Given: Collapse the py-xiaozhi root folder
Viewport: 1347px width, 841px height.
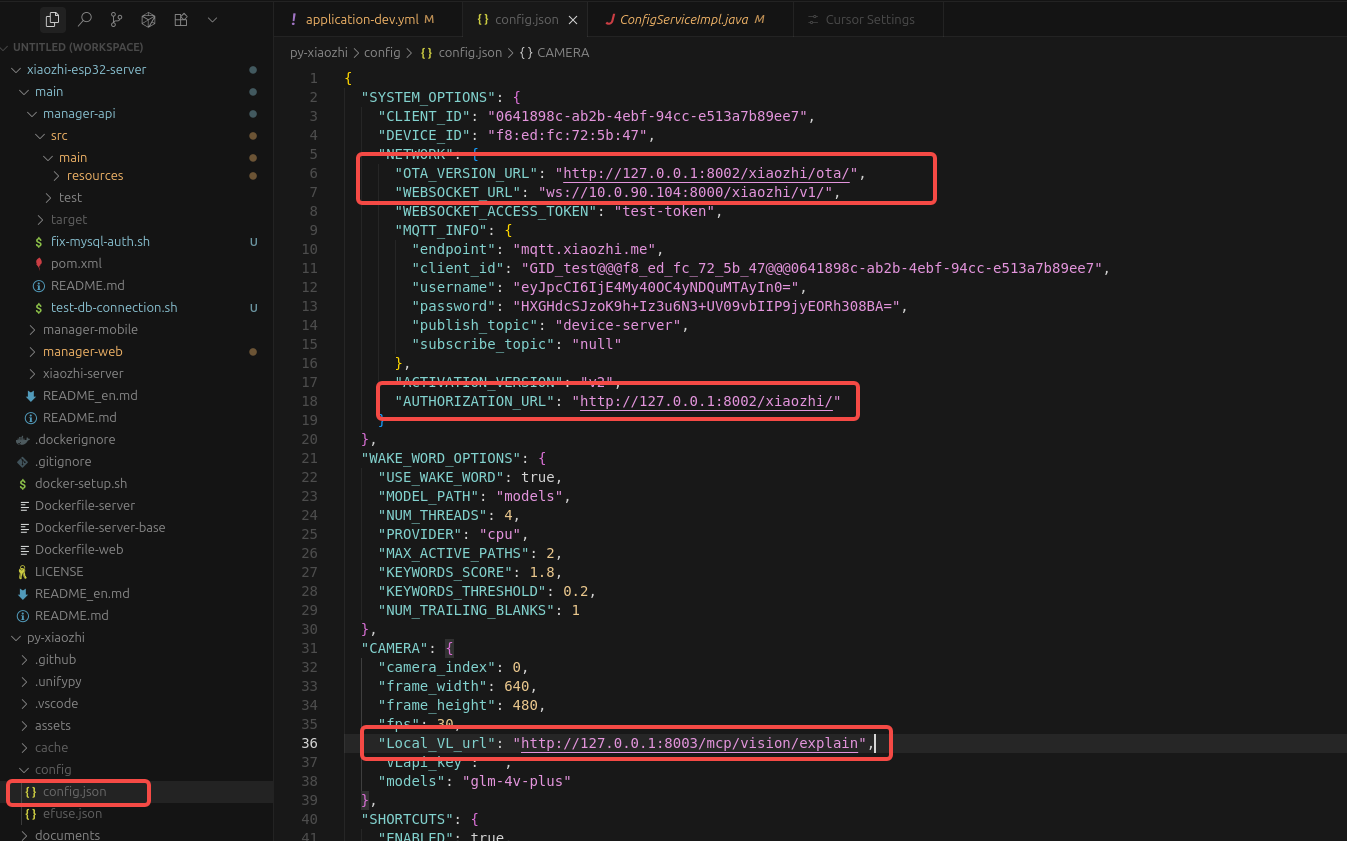Looking at the screenshot, I should coord(55,637).
